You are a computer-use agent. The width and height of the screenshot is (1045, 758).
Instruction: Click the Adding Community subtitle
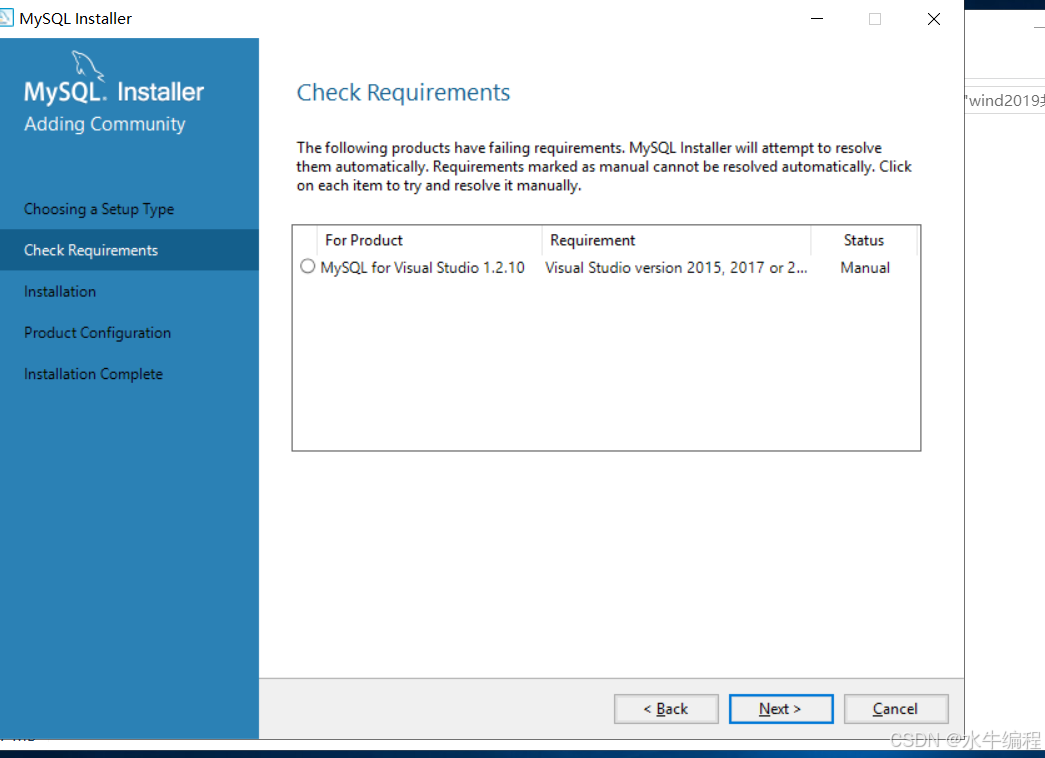pyautogui.click(x=105, y=124)
